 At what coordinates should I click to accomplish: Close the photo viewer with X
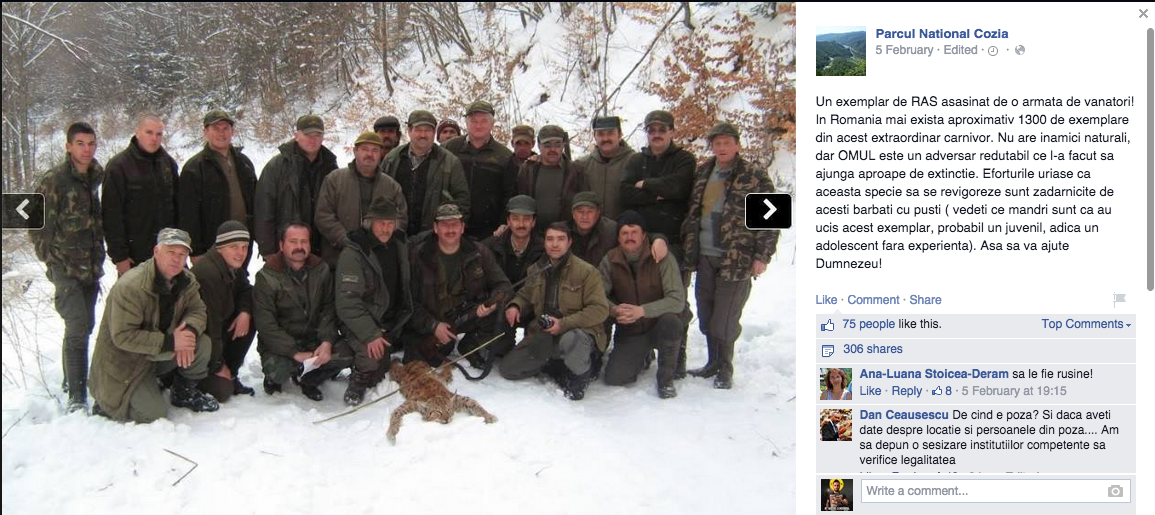pos(1142,13)
